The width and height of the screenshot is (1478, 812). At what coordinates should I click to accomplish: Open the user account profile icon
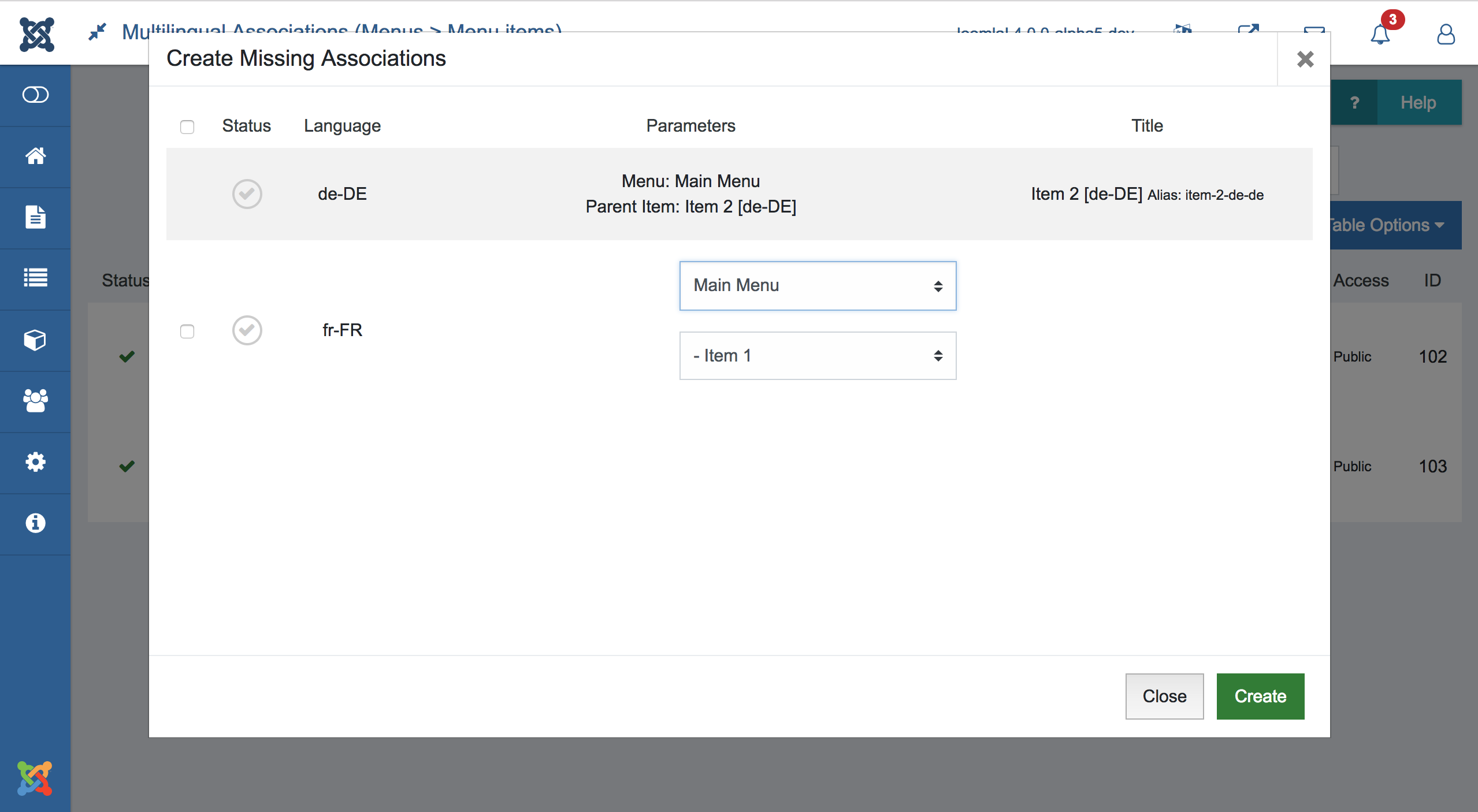click(x=1446, y=35)
